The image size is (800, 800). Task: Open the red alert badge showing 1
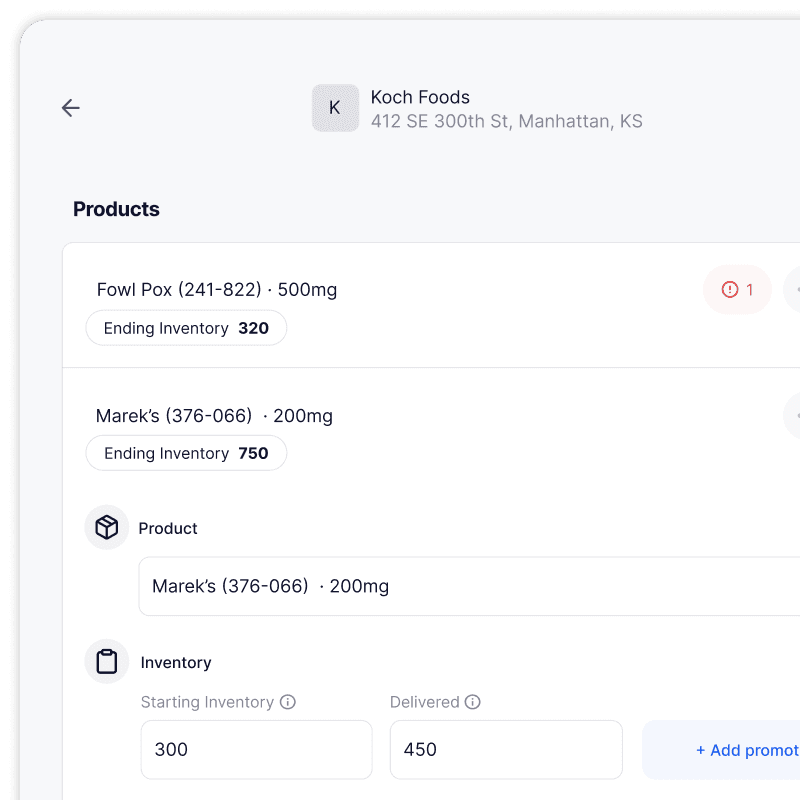(x=737, y=290)
